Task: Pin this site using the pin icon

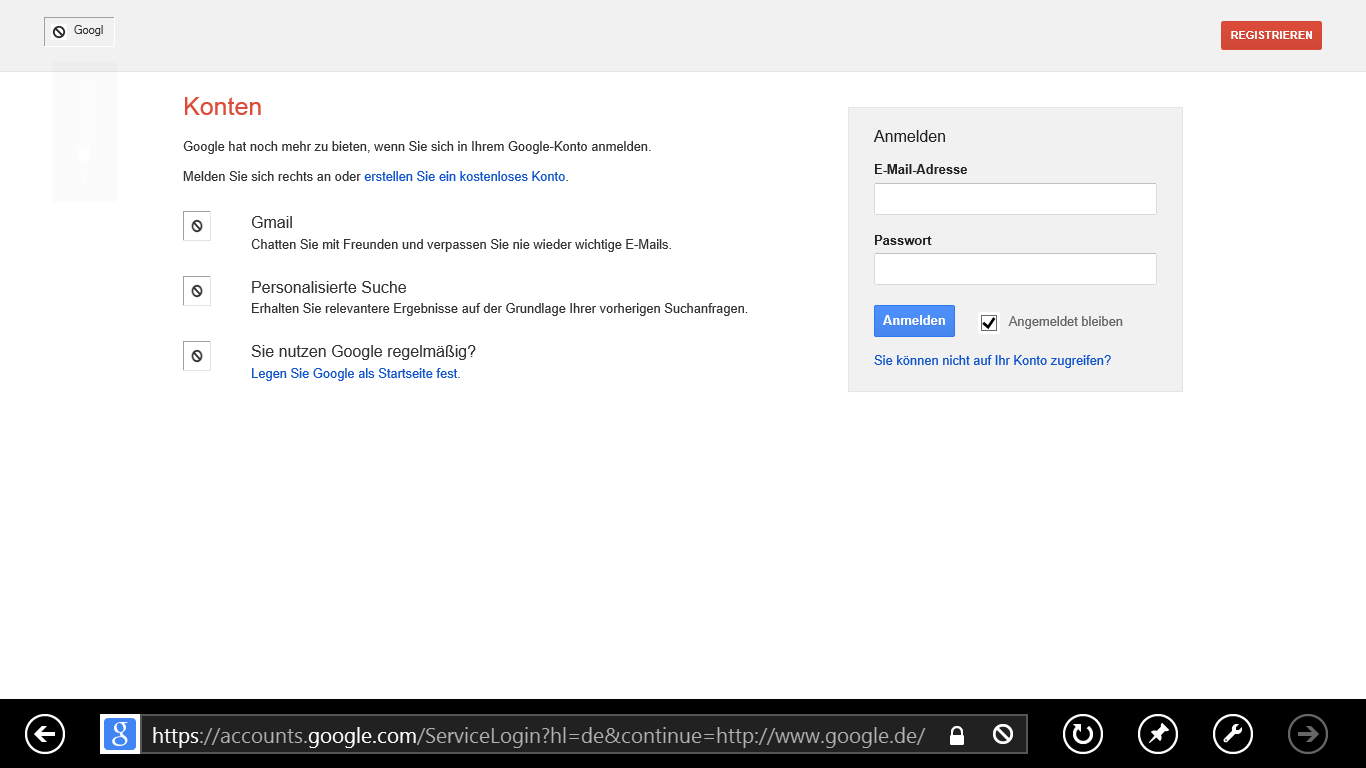Action: point(1158,734)
